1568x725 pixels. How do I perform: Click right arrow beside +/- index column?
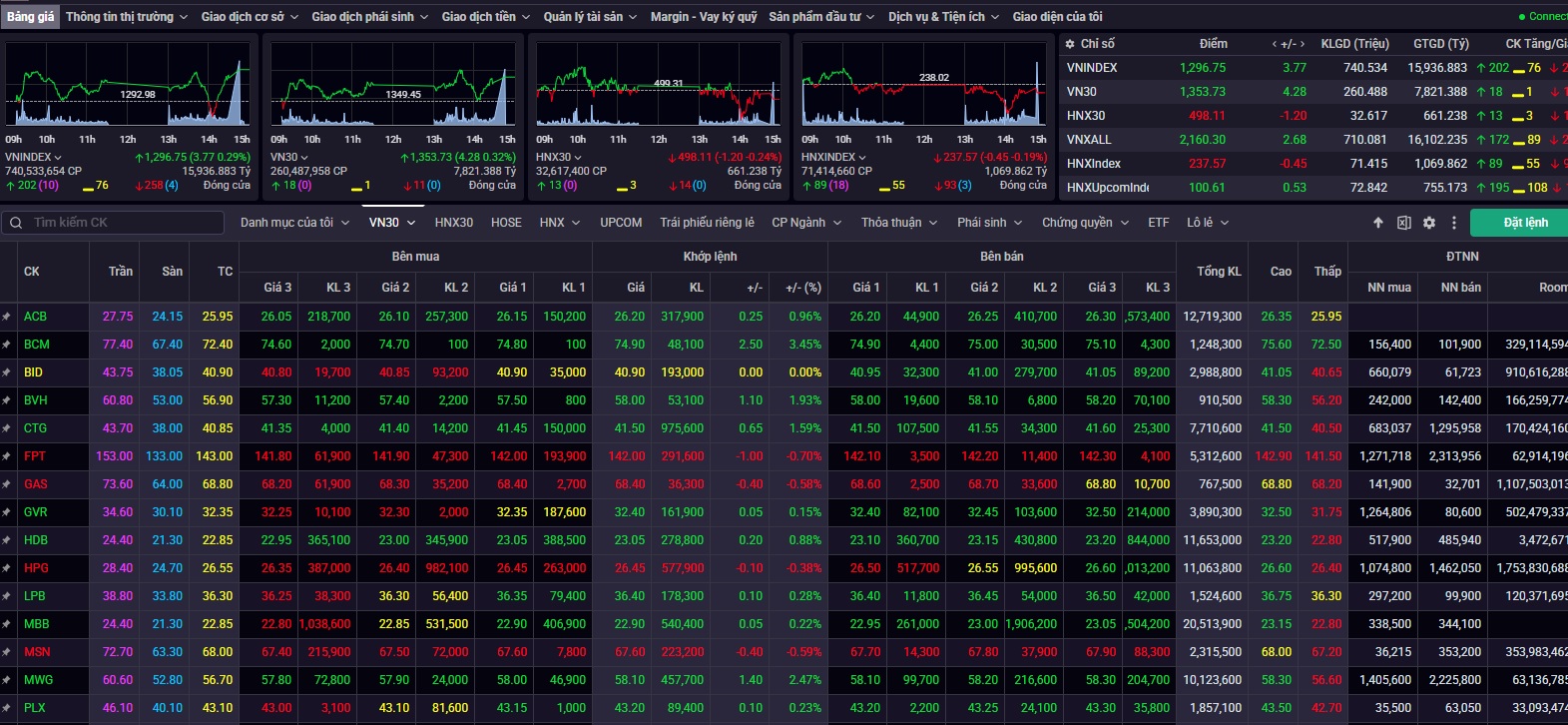pyautogui.click(x=1303, y=44)
